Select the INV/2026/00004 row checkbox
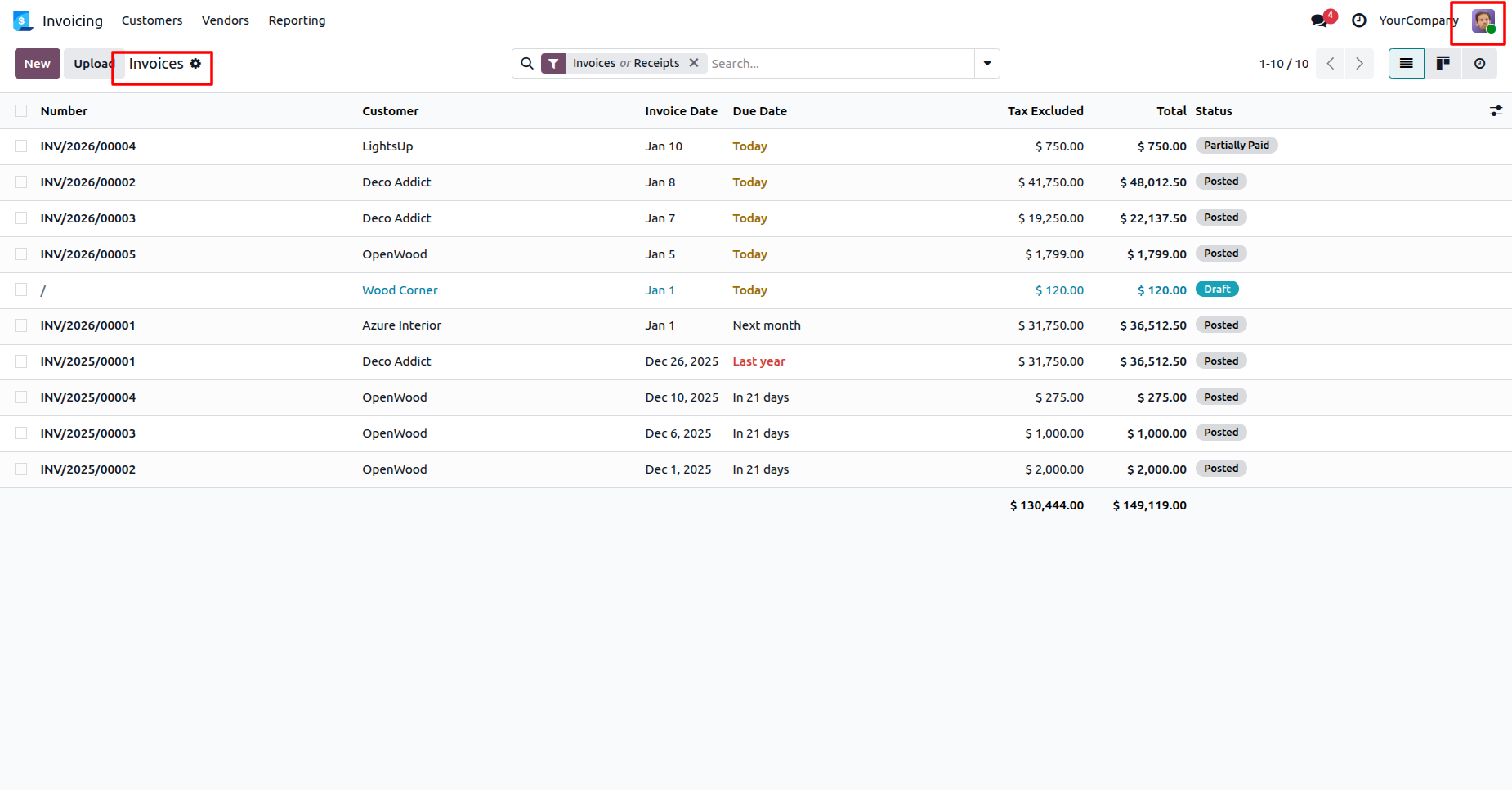The width and height of the screenshot is (1512, 790). (x=21, y=146)
